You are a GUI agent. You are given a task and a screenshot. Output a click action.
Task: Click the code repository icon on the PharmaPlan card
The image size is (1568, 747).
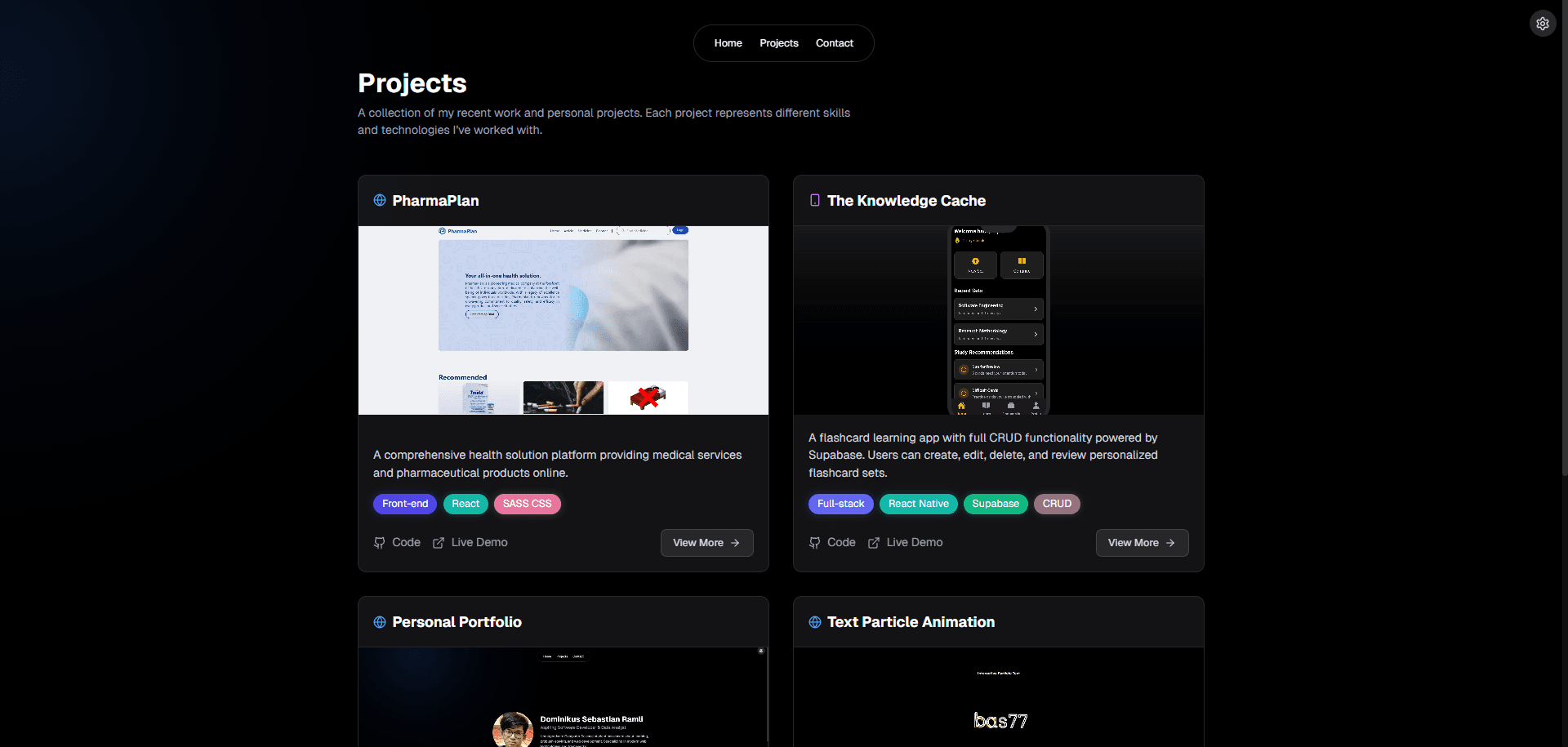[379, 542]
